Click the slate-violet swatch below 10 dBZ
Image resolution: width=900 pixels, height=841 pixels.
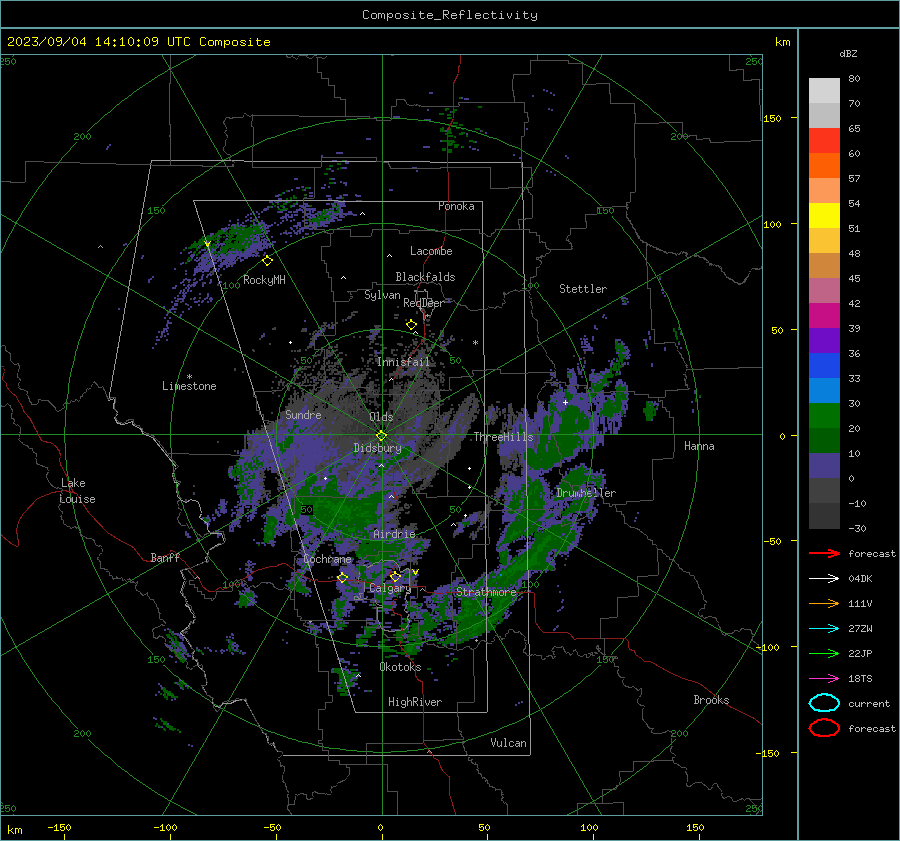pos(824,466)
